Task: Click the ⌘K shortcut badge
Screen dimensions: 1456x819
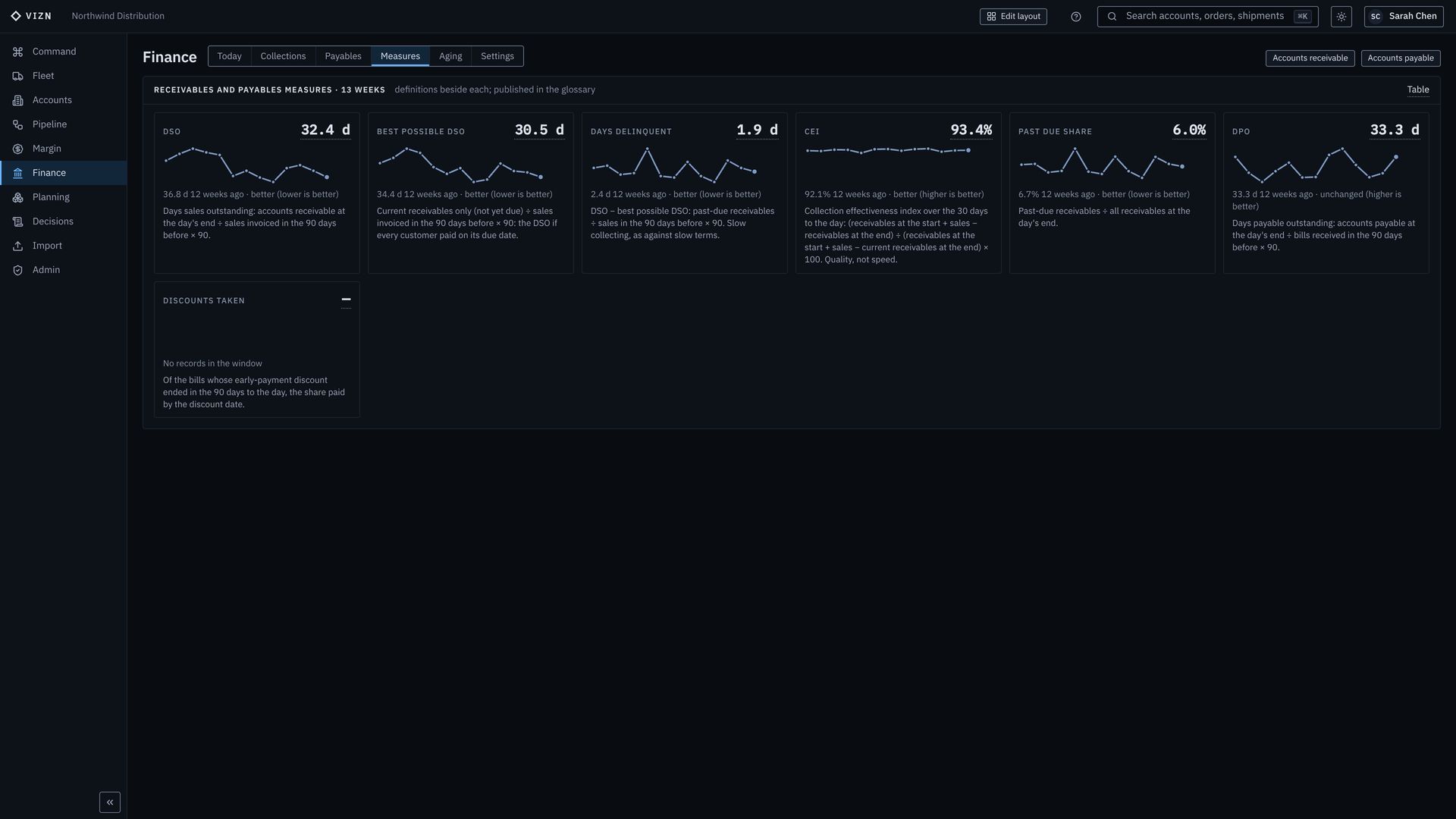Action: [x=1302, y=17]
